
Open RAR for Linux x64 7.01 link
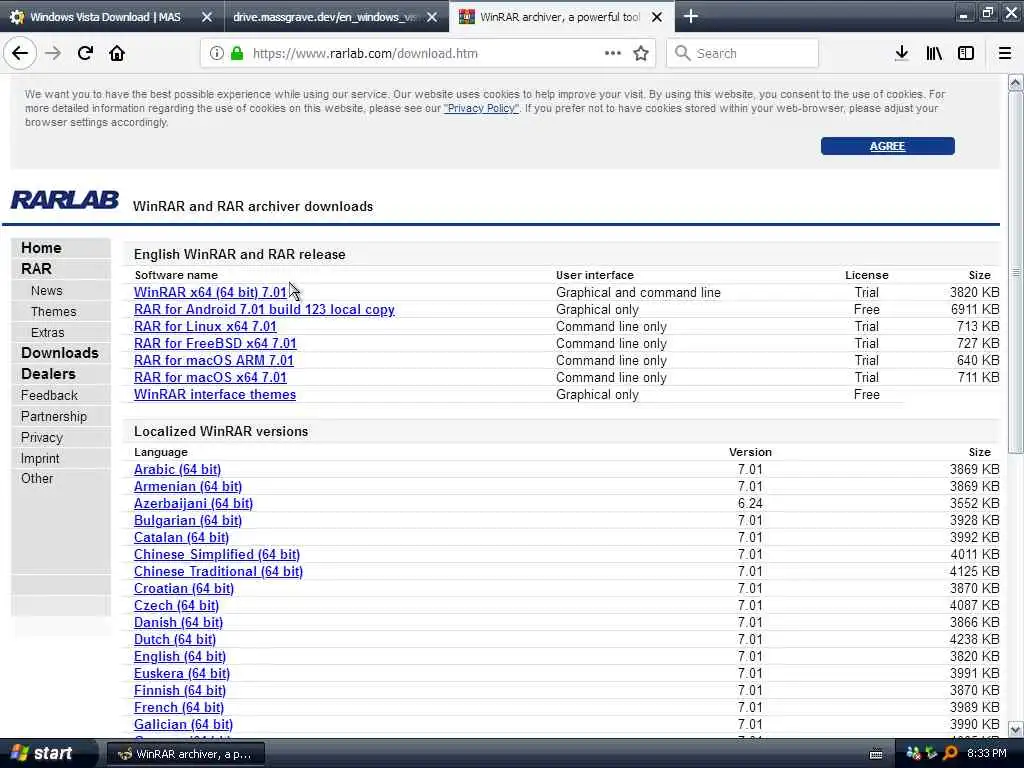click(205, 327)
